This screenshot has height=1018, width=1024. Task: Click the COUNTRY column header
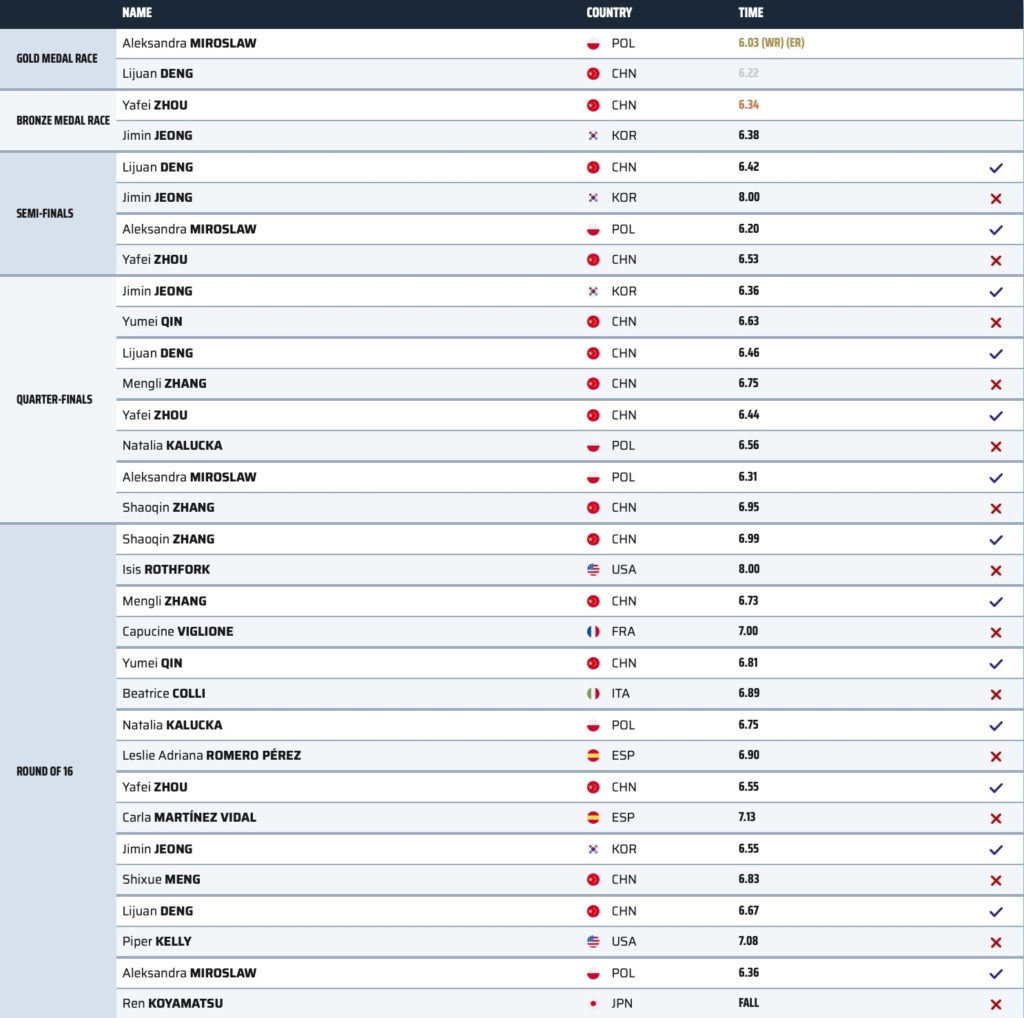[609, 13]
